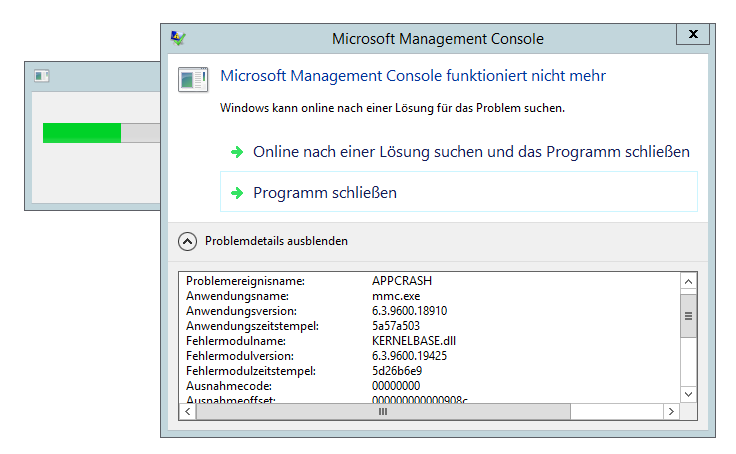Click the horizontal scrollbar thumb
736x454 pixels.
383,412
